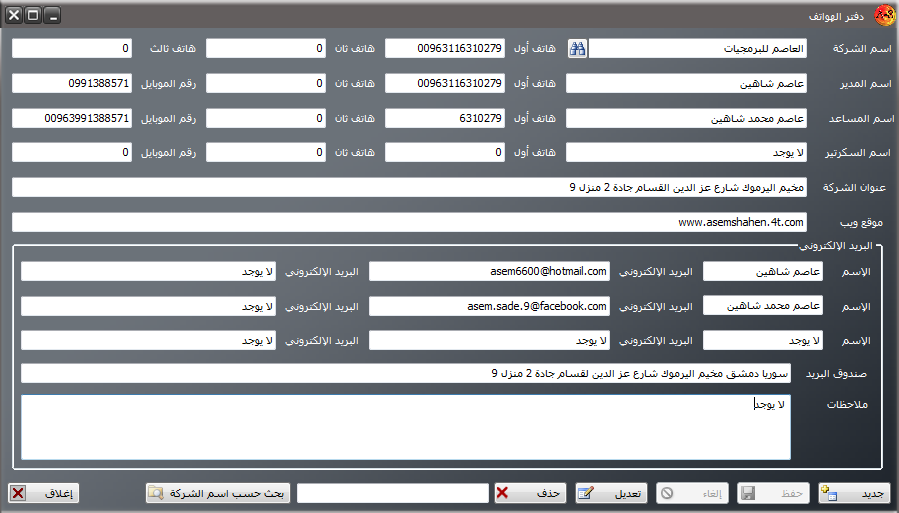Click the إغلاق (Close) button at bottom

pyautogui.click(x=44, y=493)
